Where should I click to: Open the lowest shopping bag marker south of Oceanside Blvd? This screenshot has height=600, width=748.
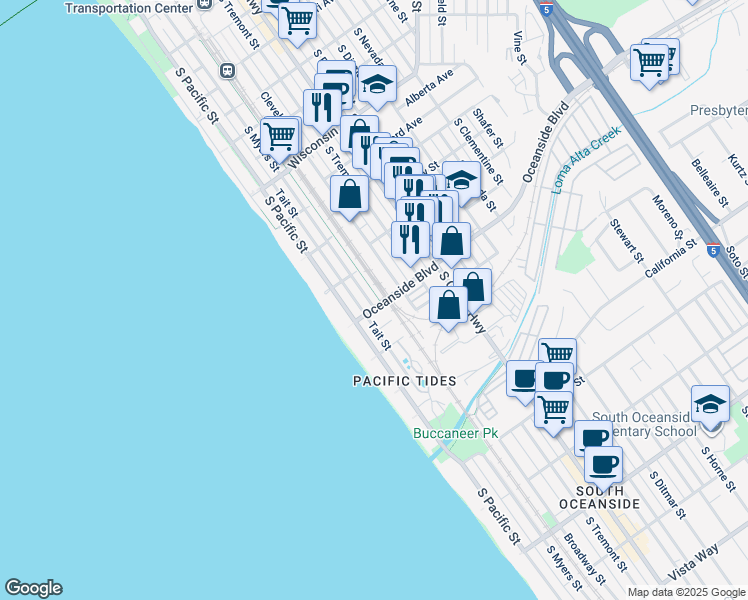449,303
